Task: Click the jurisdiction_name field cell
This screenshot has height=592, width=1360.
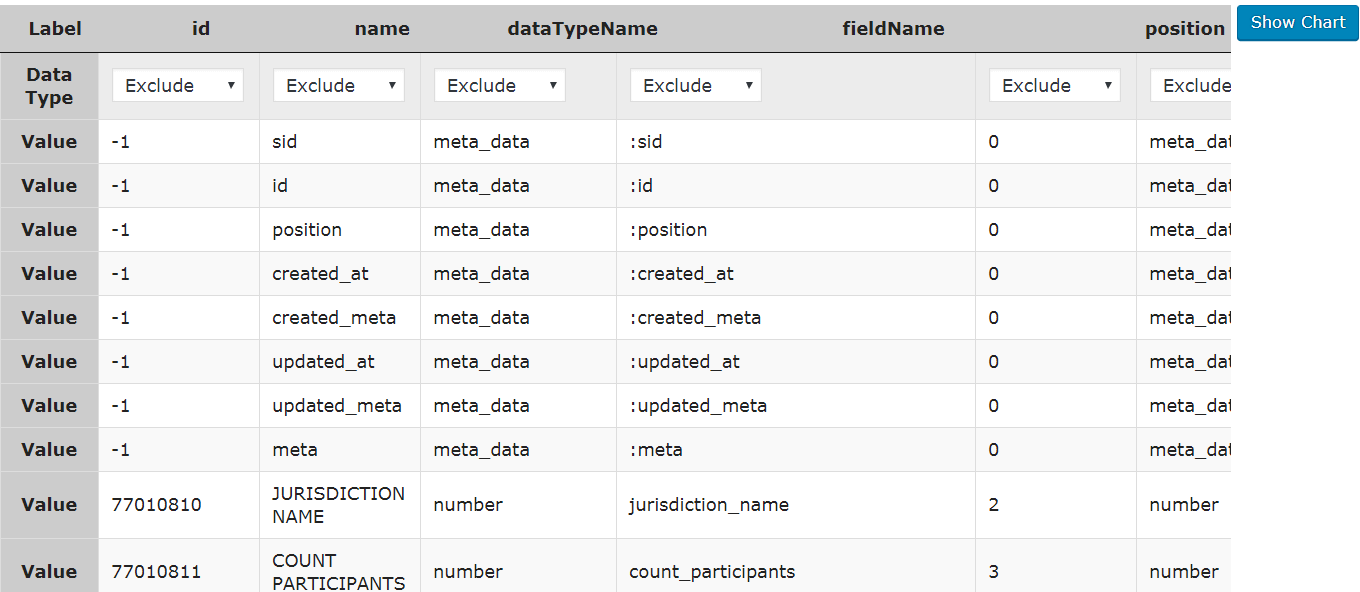Action: [709, 505]
